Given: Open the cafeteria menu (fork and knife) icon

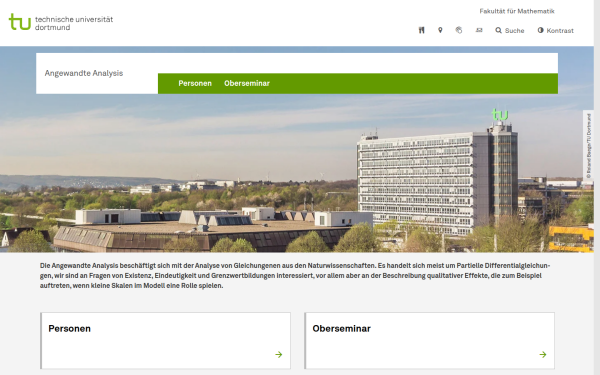Looking at the screenshot, I should pyautogui.click(x=421, y=30).
